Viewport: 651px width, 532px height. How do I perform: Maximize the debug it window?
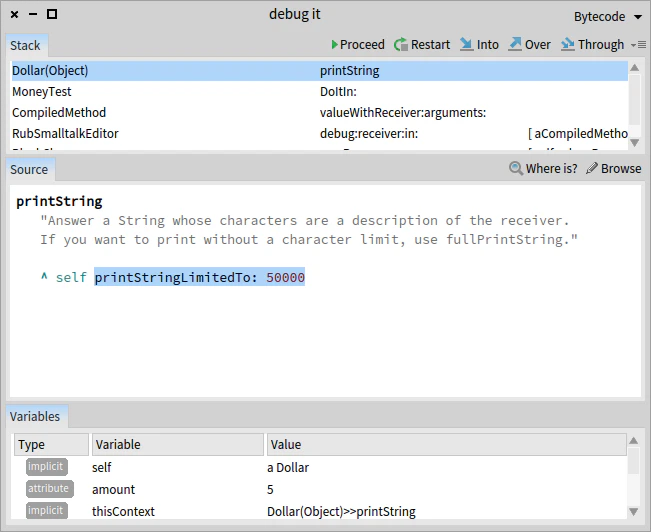pos(52,15)
